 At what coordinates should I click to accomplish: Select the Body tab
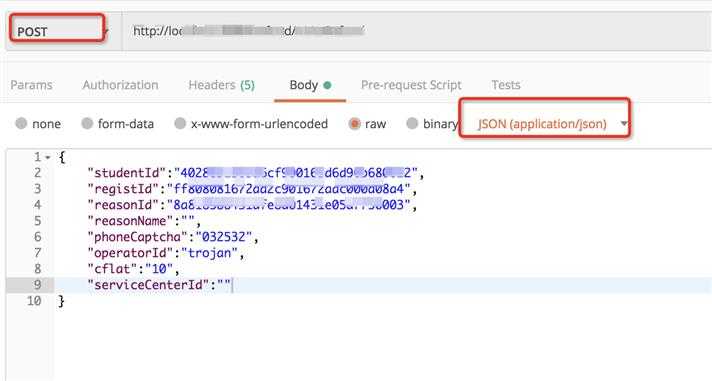pos(310,85)
